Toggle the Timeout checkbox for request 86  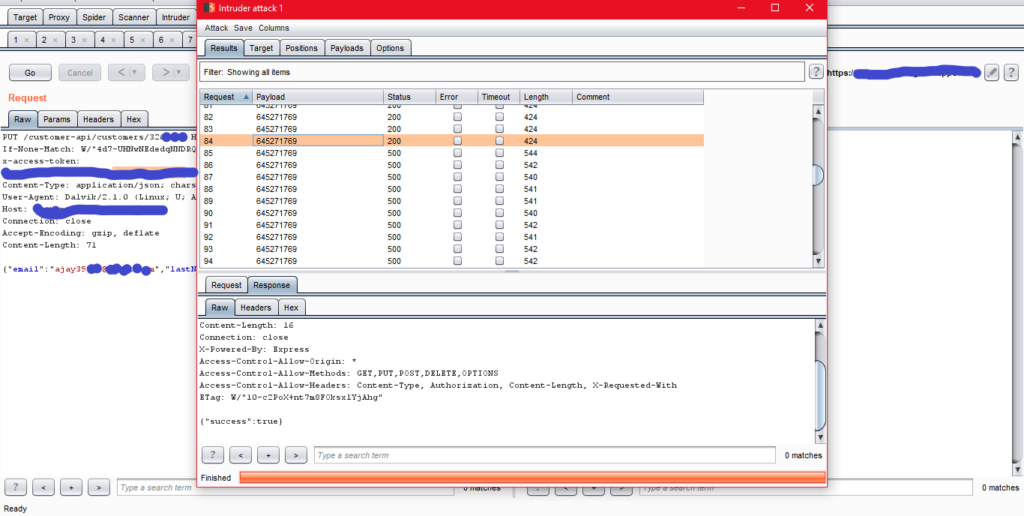pos(499,165)
